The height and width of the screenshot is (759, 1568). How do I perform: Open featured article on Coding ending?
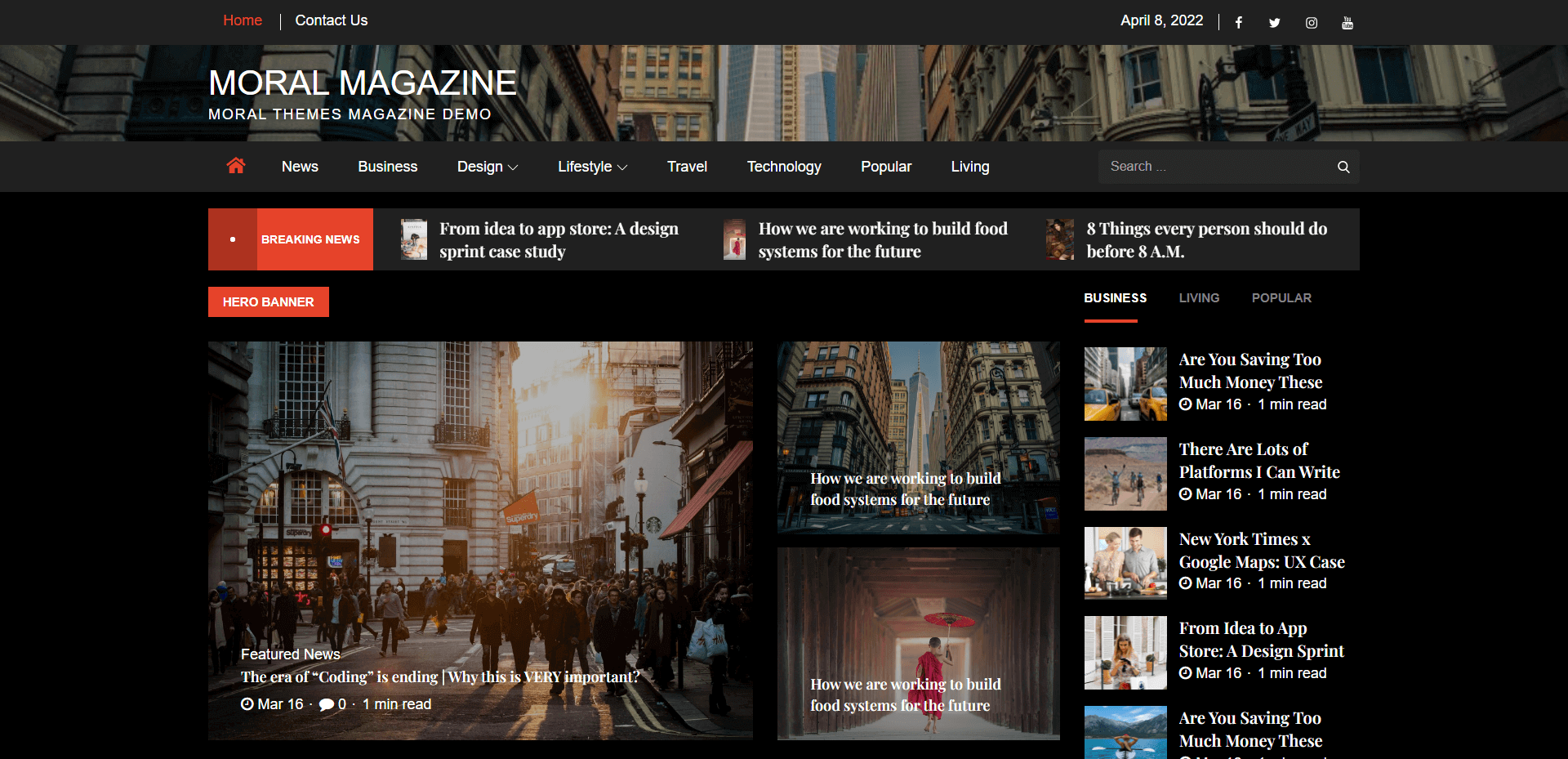[440, 677]
